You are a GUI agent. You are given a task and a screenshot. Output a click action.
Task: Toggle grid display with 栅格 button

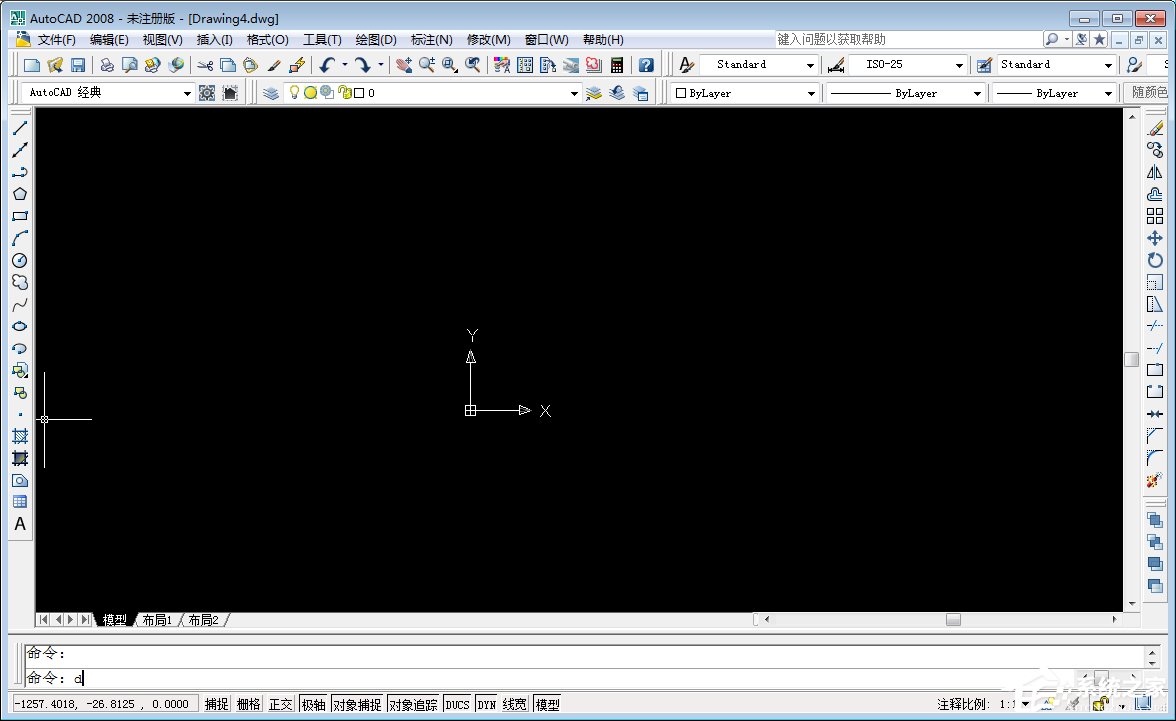pyautogui.click(x=248, y=703)
